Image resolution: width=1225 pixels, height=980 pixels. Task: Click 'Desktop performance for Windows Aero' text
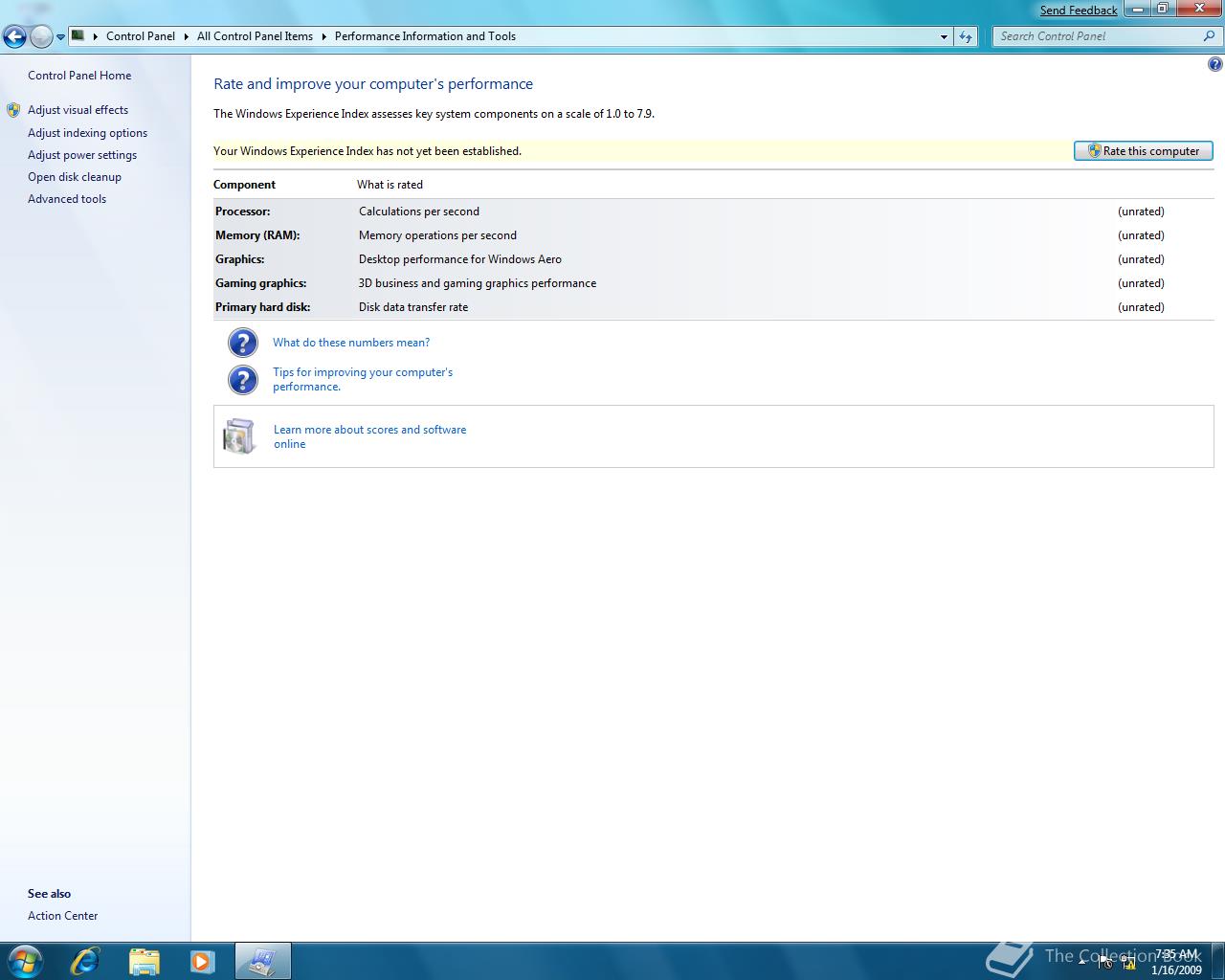pyautogui.click(x=460, y=259)
